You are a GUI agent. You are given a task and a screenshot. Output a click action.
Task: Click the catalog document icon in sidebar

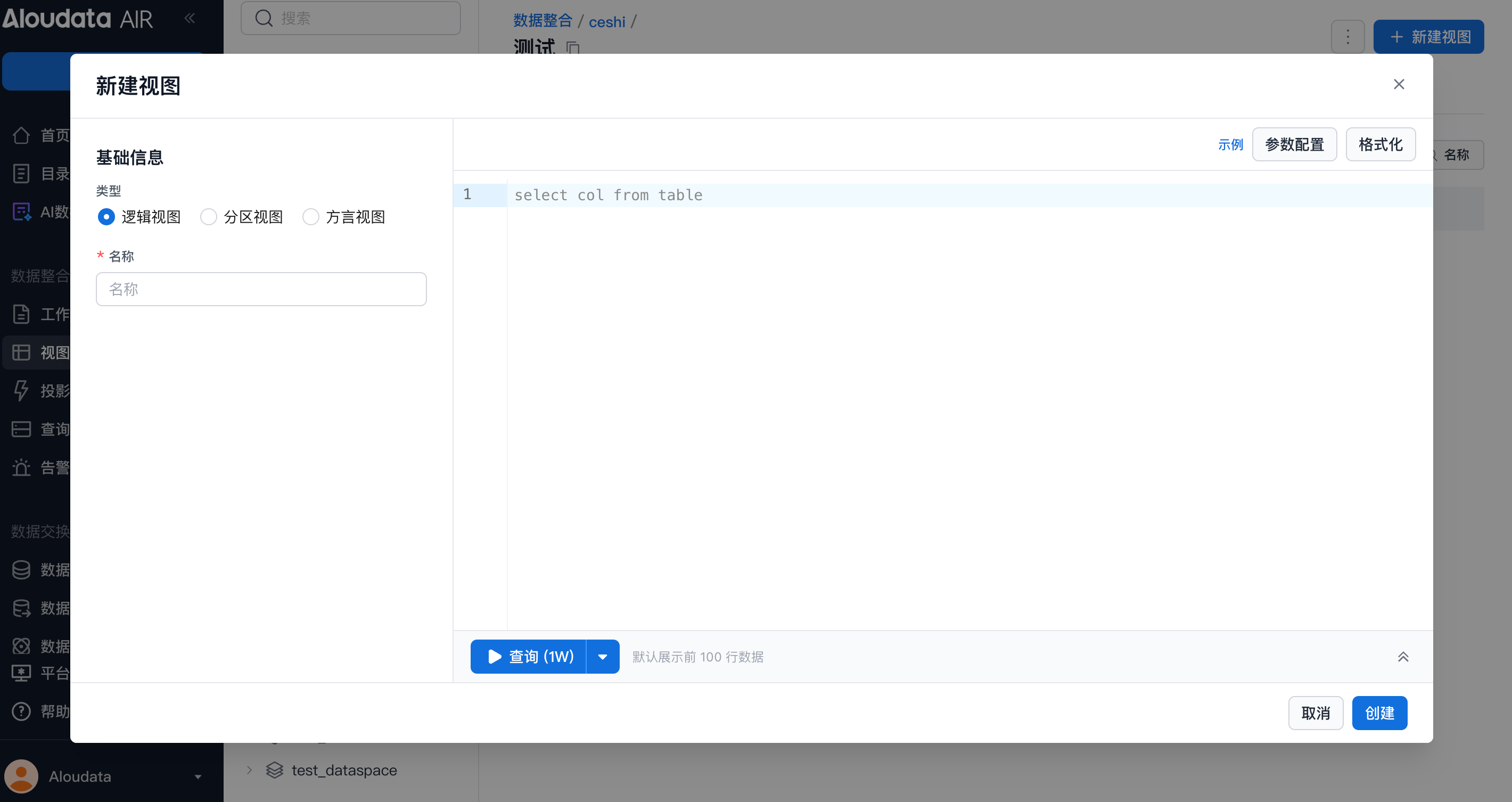pyautogui.click(x=21, y=174)
